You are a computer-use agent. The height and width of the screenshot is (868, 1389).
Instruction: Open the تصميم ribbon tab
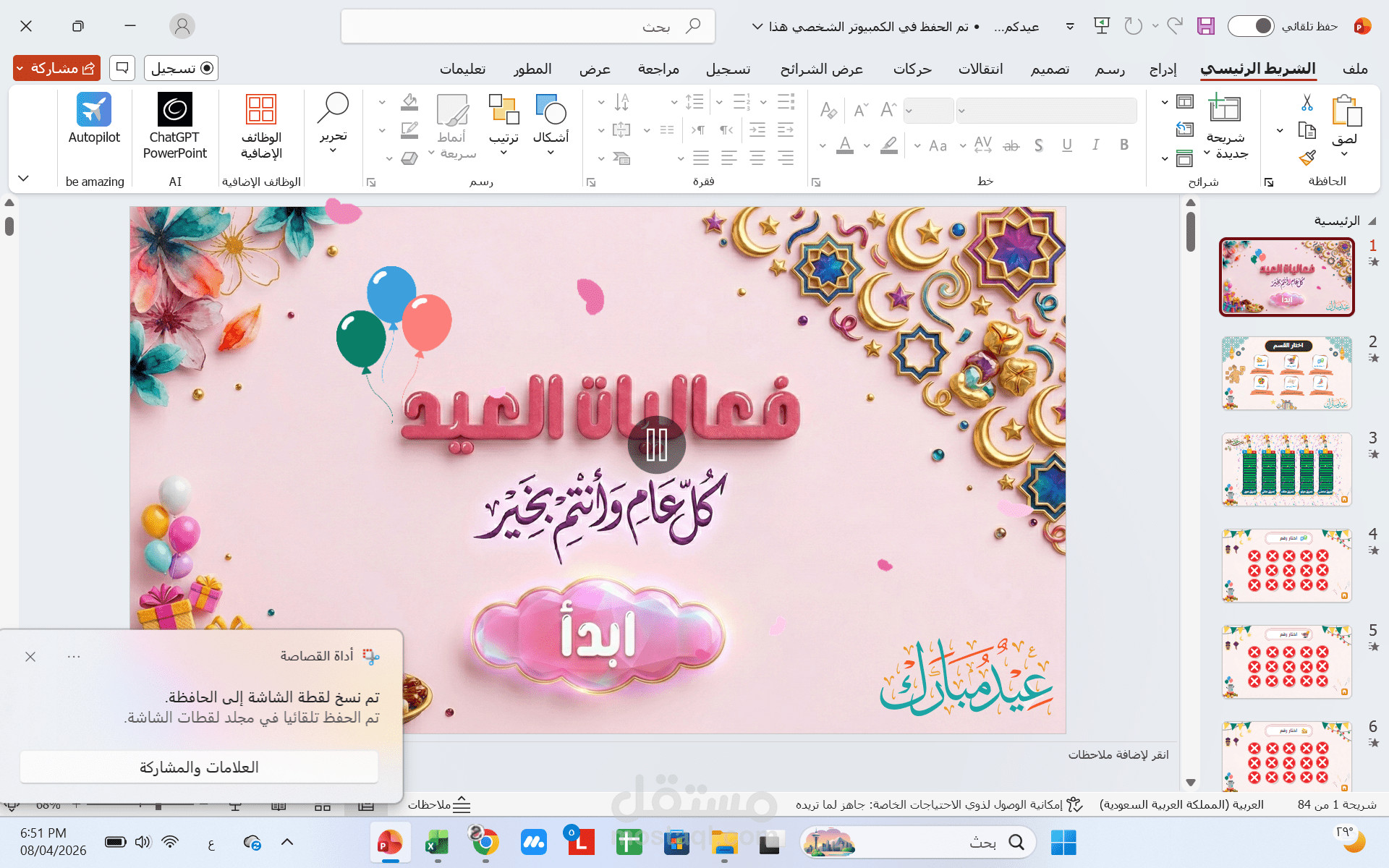coord(1050,69)
